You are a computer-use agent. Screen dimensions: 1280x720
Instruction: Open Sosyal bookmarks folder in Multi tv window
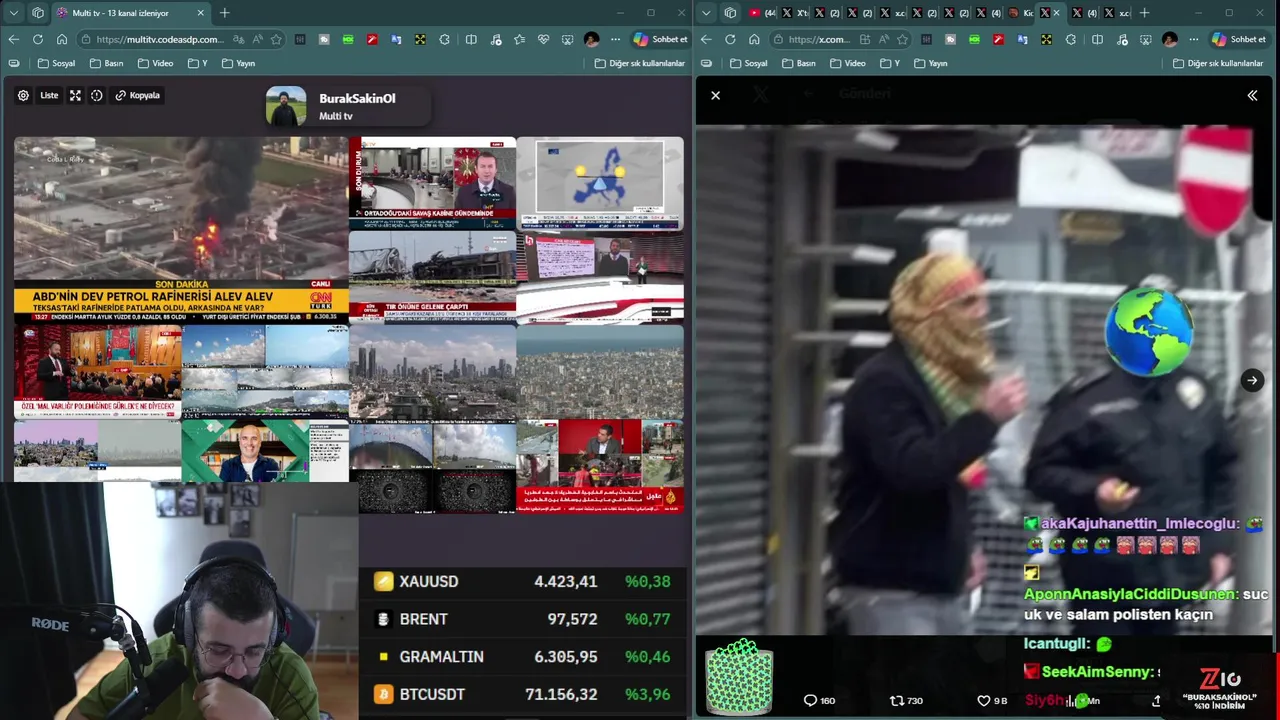56,63
